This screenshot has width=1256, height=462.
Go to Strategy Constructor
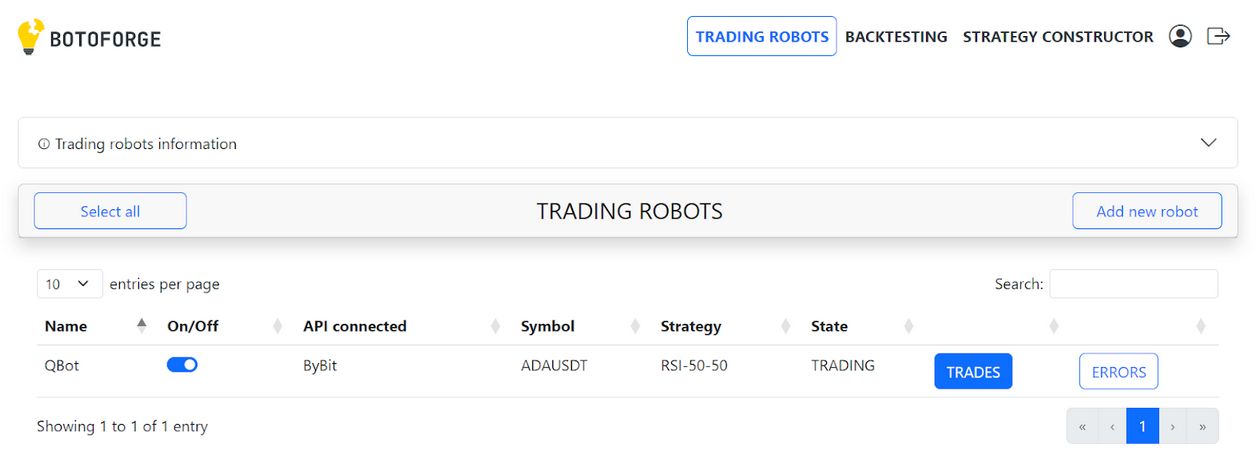[x=1057, y=36]
